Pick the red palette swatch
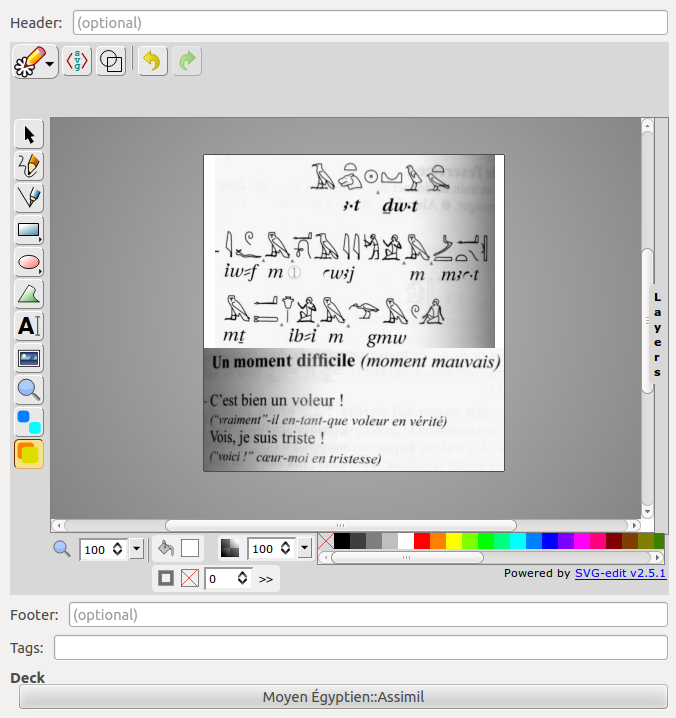676x718 pixels. [x=422, y=541]
